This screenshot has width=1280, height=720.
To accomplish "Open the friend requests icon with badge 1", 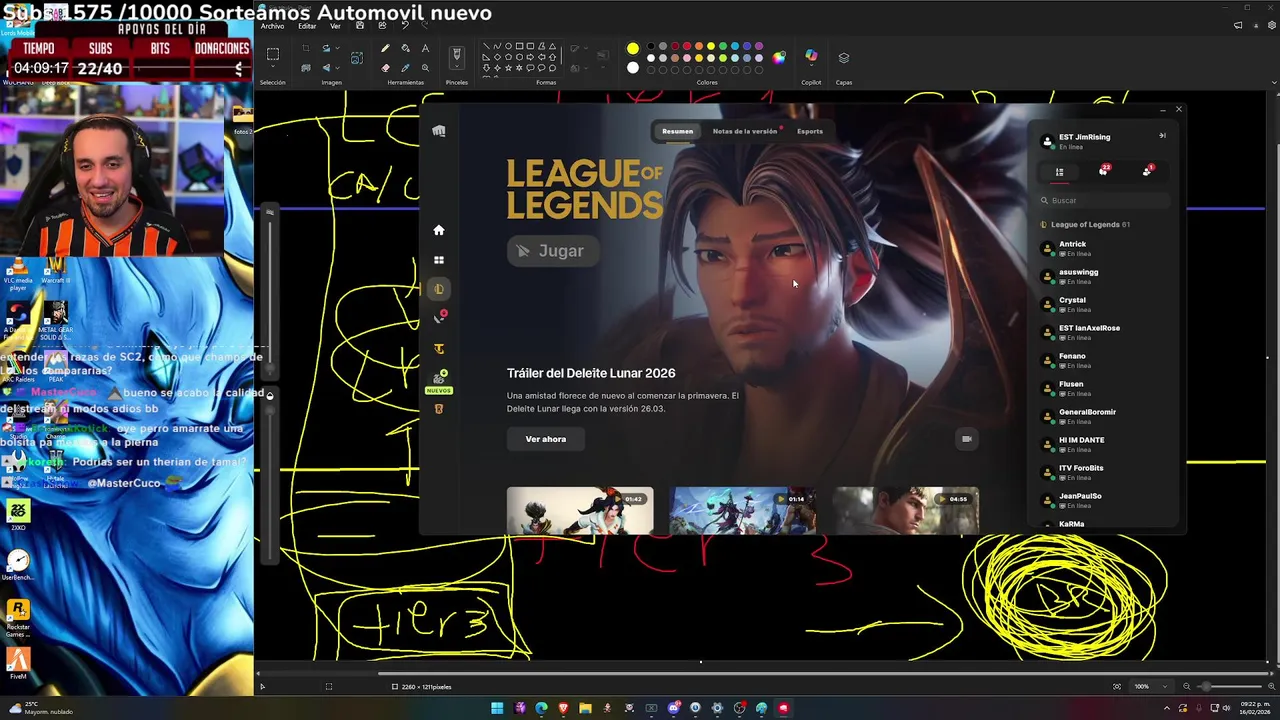I will click(1147, 171).
